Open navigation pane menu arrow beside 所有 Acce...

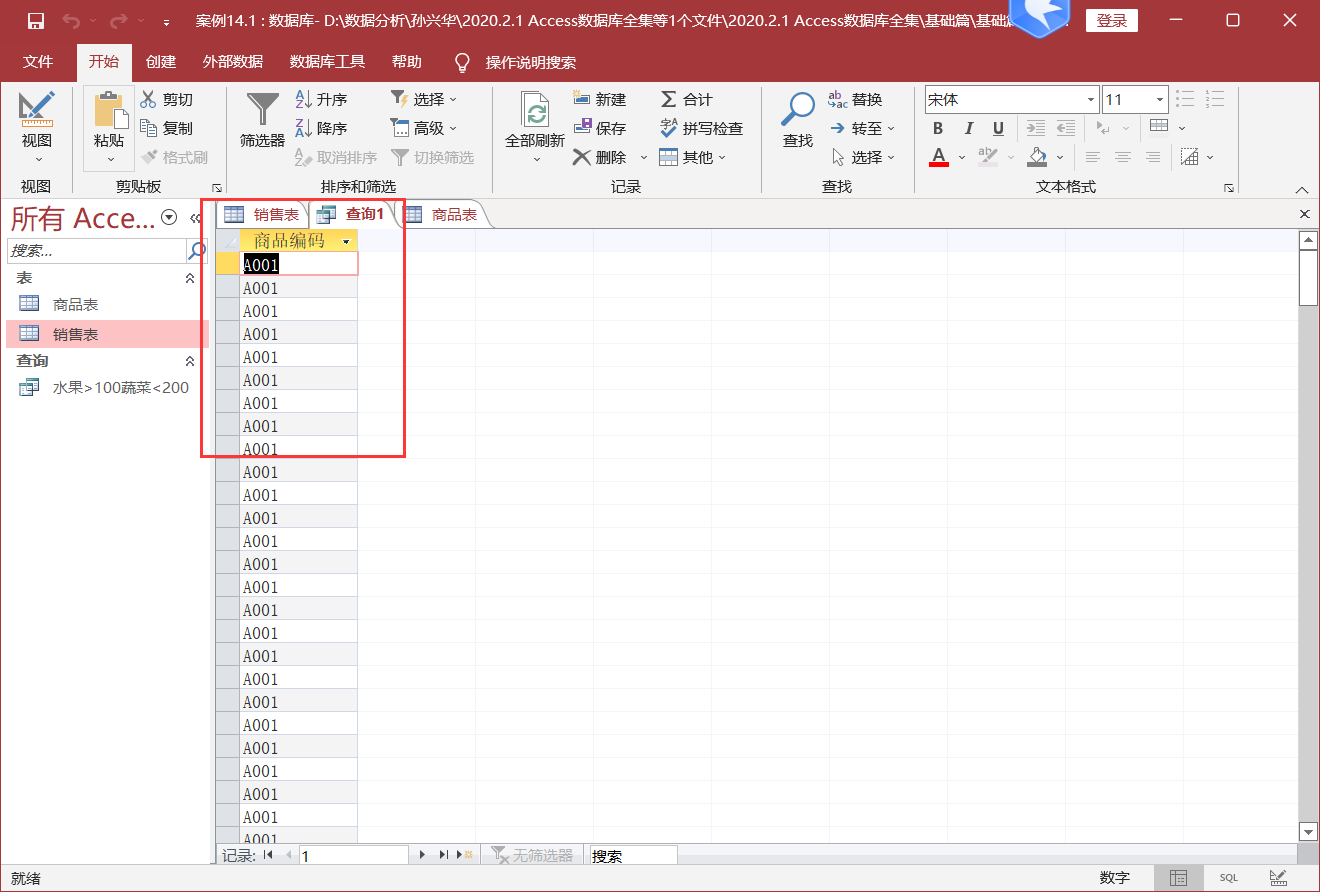pyautogui.click(x=169, y=217)
